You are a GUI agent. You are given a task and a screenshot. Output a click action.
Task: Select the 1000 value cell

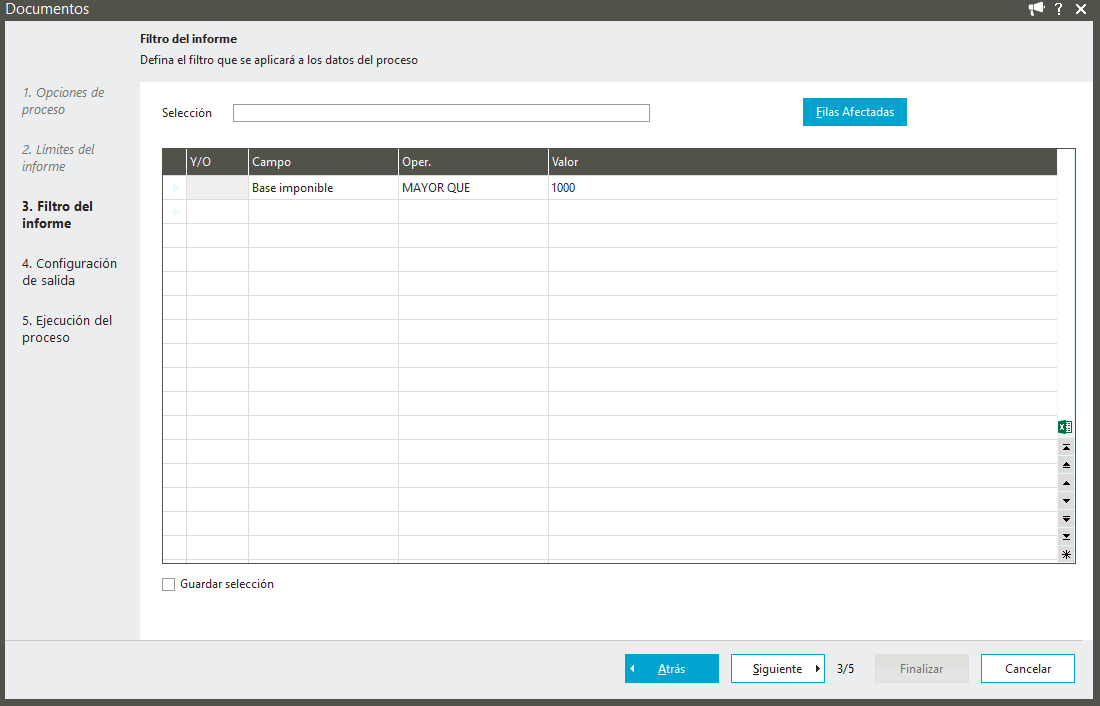(803, 187)
